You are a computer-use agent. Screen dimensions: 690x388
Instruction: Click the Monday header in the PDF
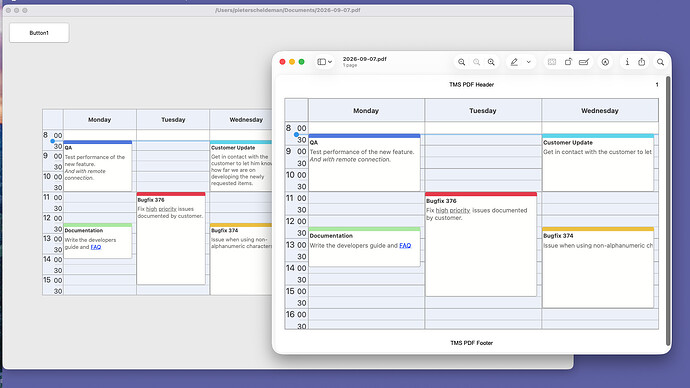(x=366, y=111)
